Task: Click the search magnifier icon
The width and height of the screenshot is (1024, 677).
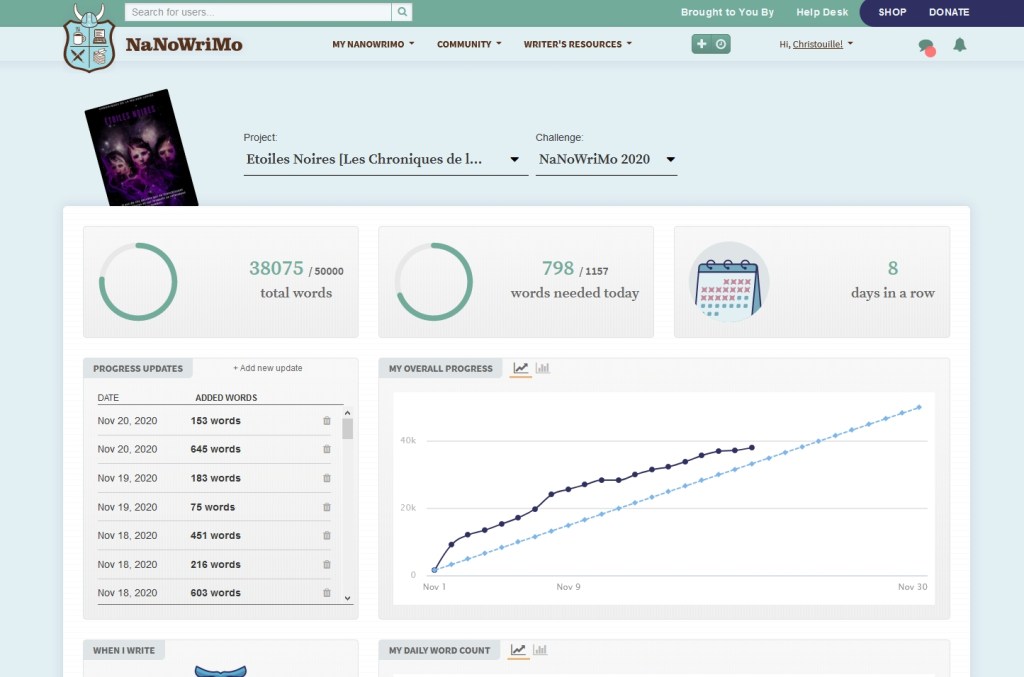Action: tap(401, 12)
